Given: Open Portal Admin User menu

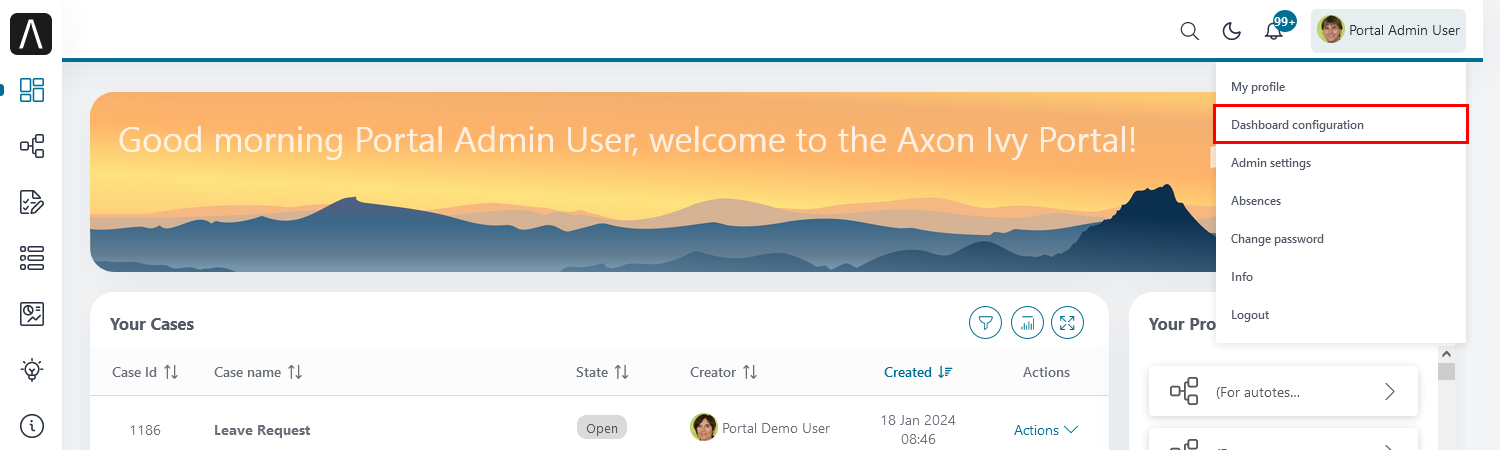Looking at the screenshot, I should click(1388, 31).
